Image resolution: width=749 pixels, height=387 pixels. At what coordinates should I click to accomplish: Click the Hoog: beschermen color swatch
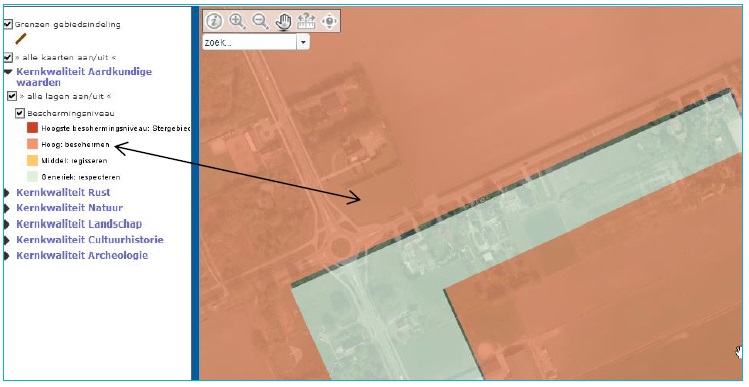point(32,144)
